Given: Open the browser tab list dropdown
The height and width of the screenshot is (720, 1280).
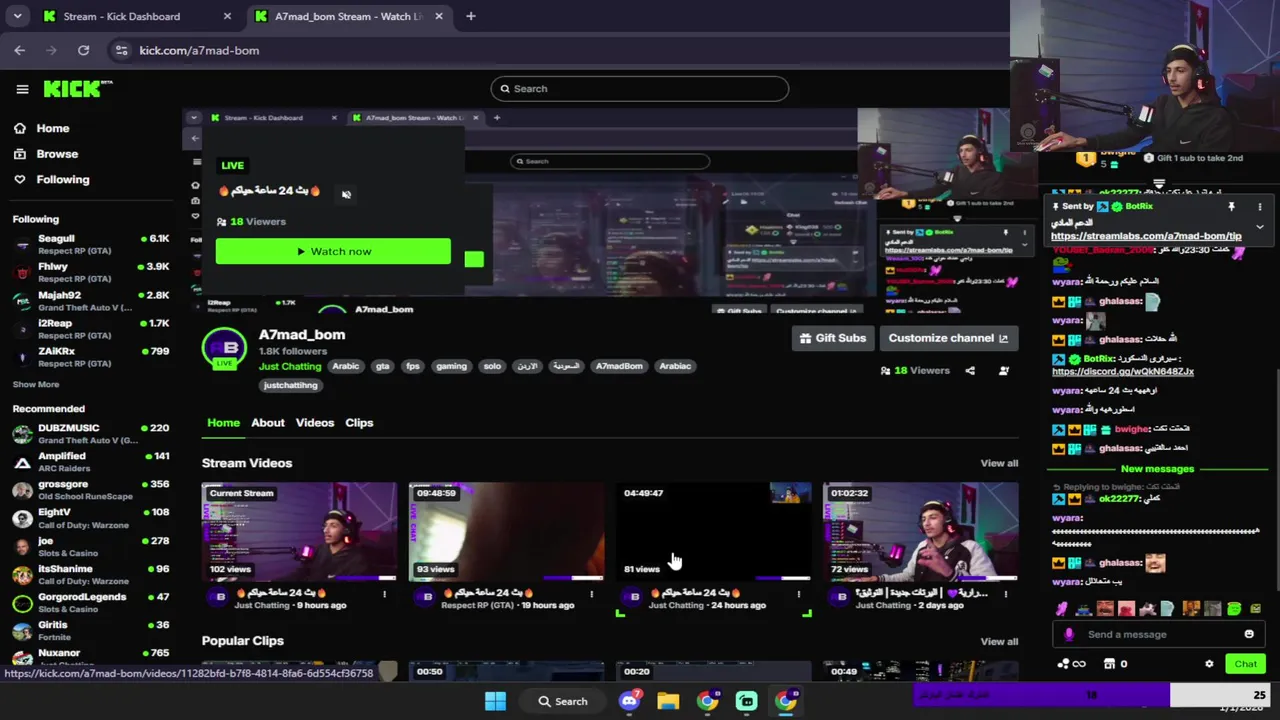Looking at the screenshot, I should point(17,16).
